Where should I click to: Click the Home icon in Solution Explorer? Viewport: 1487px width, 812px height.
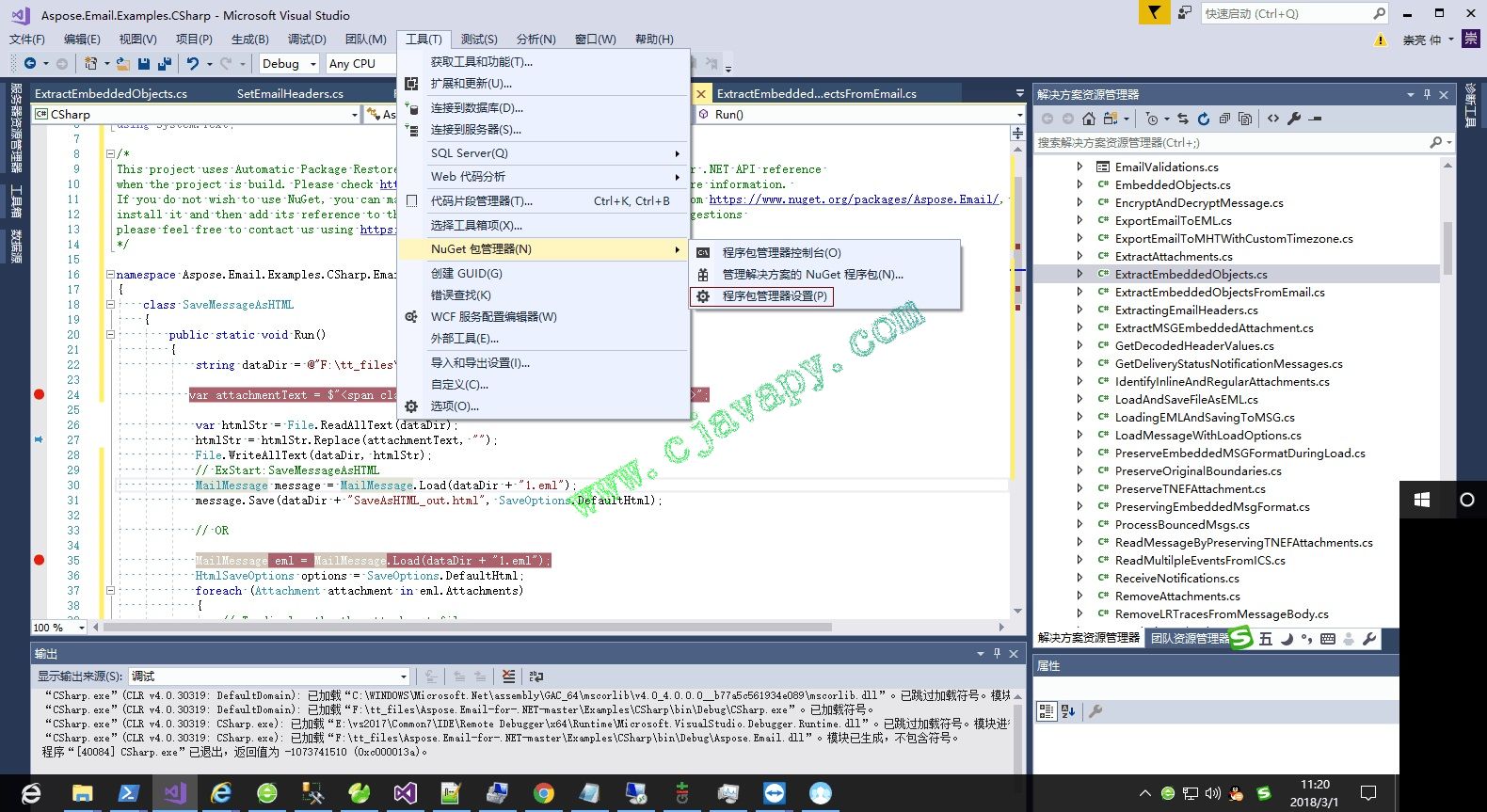(x=1089, y=119)
